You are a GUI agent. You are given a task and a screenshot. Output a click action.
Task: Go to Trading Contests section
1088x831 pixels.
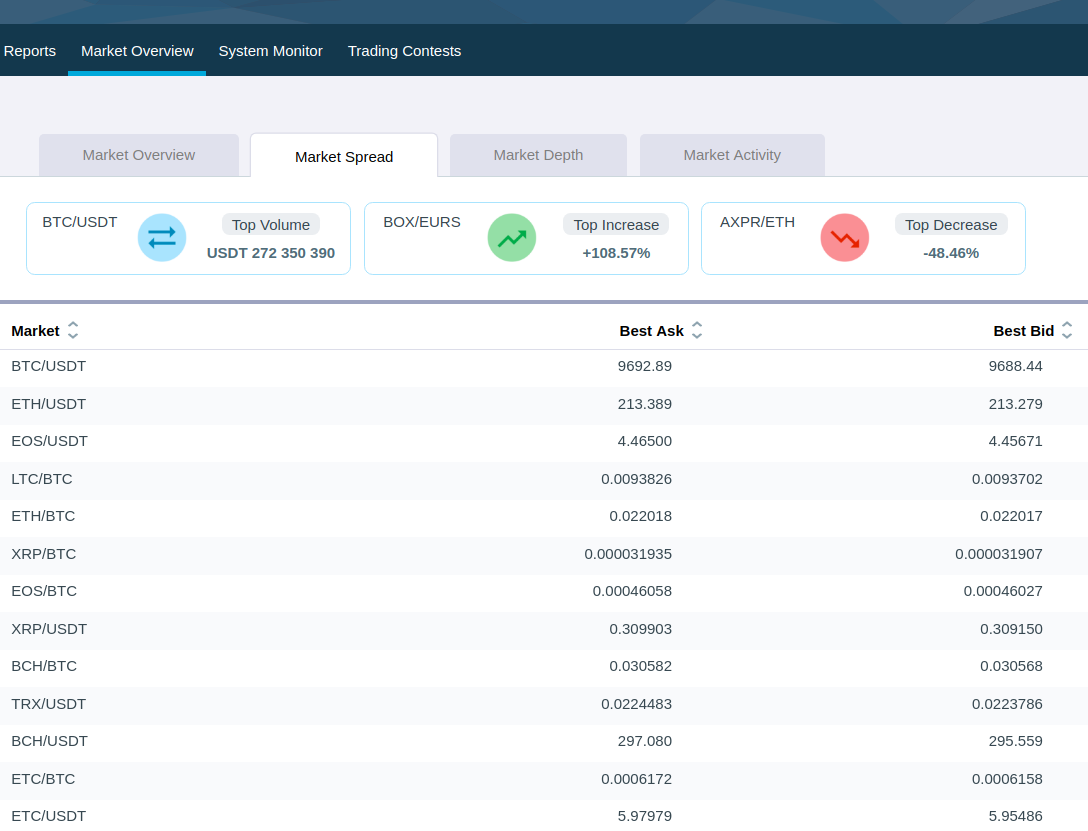(405, 51)
